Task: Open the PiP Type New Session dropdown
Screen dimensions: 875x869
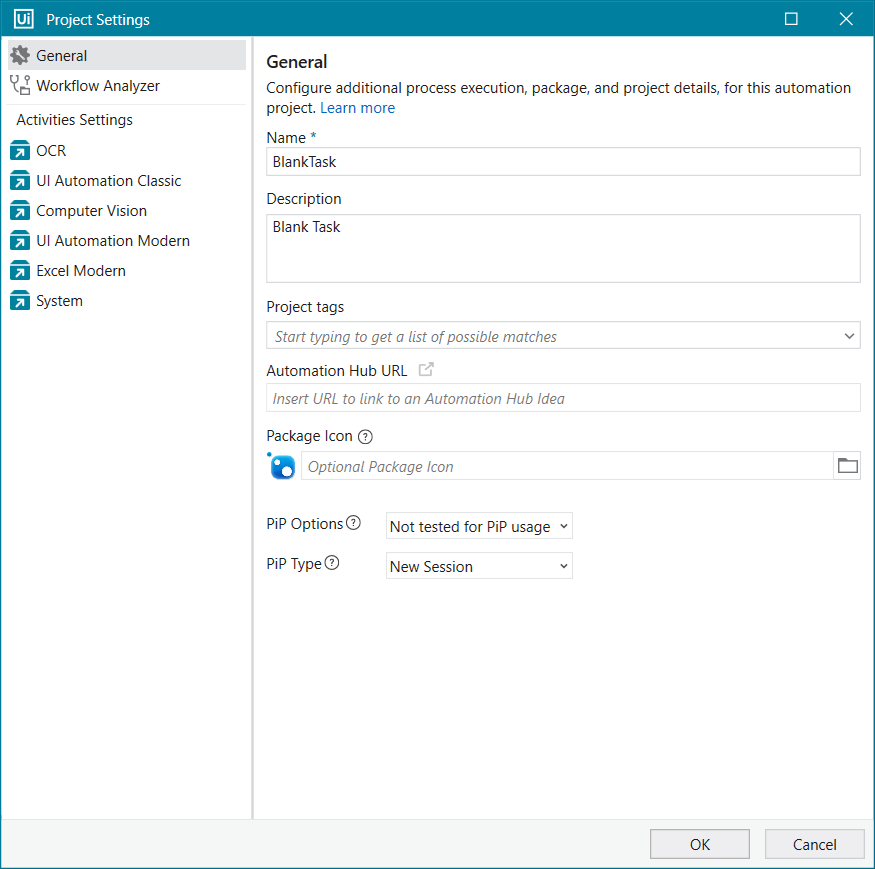Action: point(479,566)
